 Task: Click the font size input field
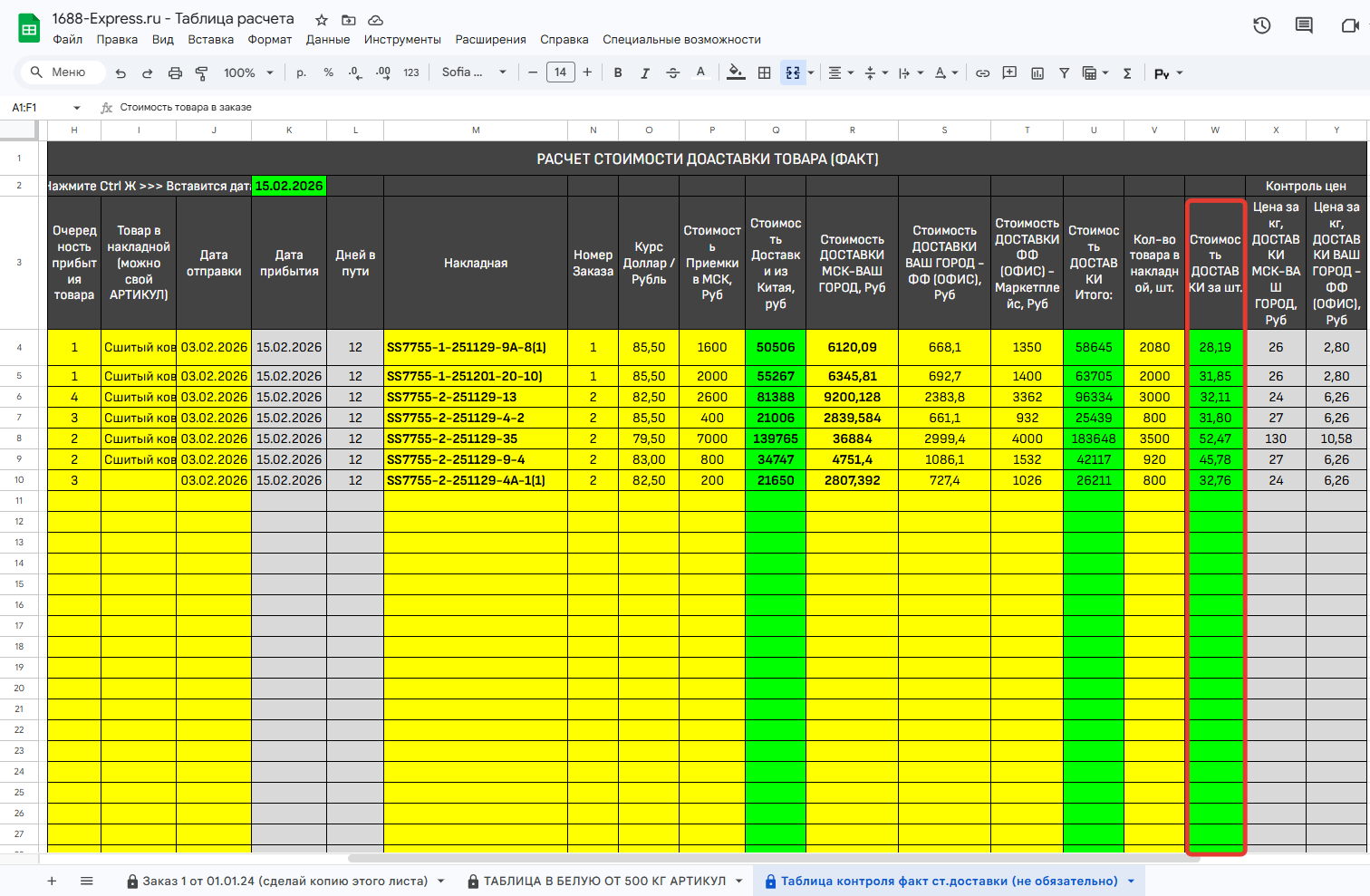point(560,72)
